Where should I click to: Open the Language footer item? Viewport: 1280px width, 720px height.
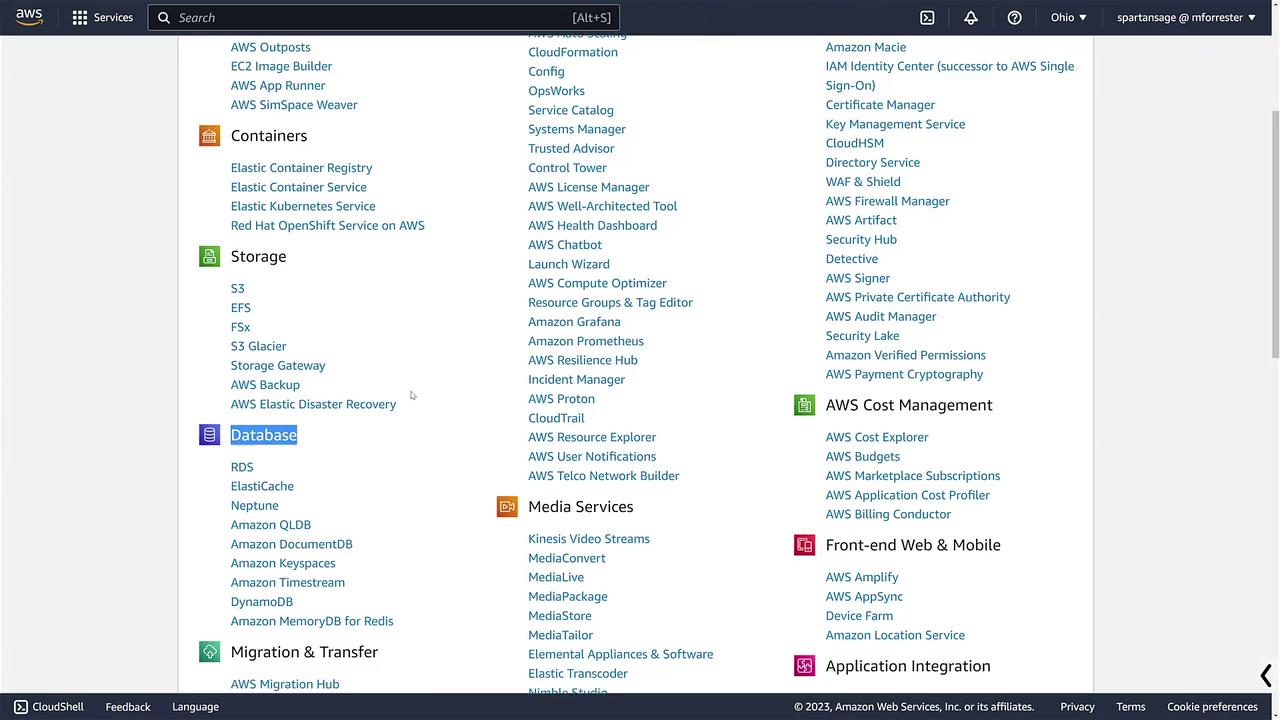point(195,706)
